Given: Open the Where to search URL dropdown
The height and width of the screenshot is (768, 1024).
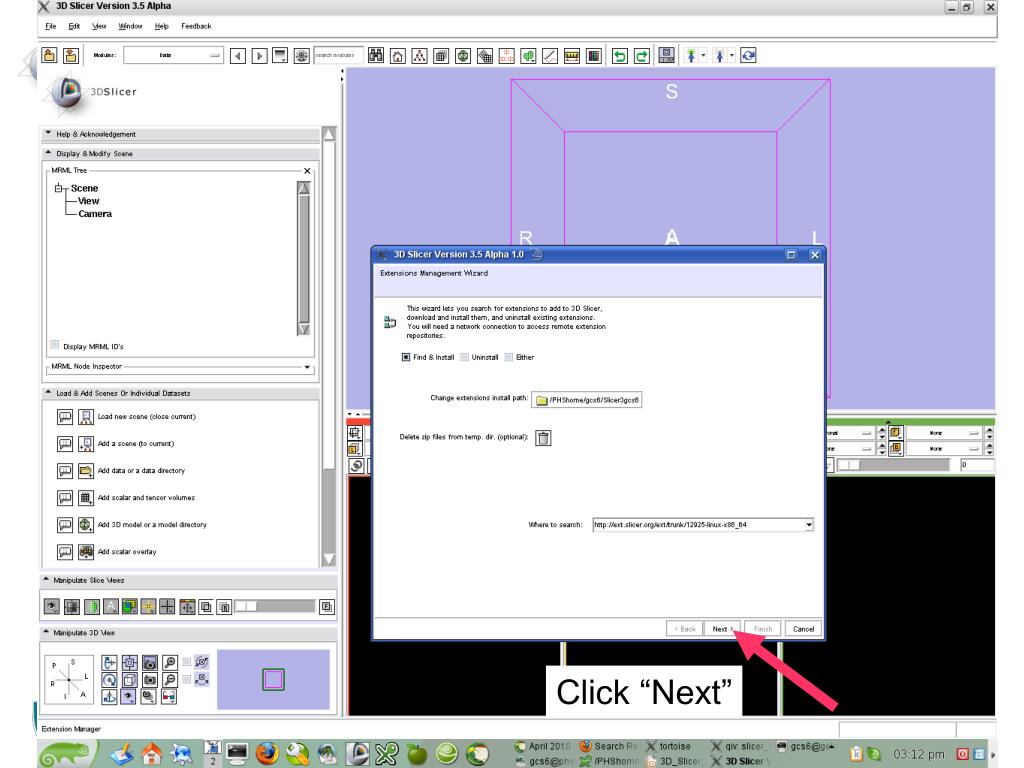Looking at the screenshot, I should tap(808, 524).
